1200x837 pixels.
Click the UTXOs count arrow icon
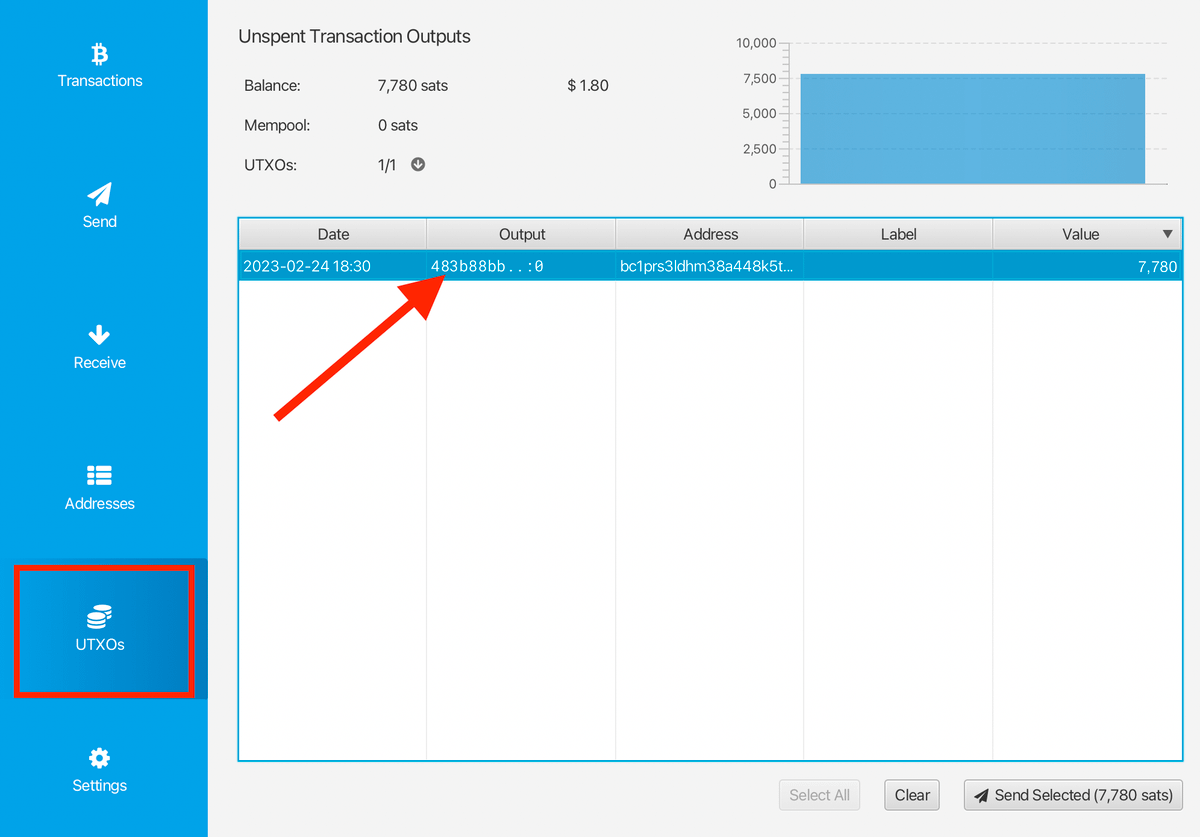pos(418,165)
